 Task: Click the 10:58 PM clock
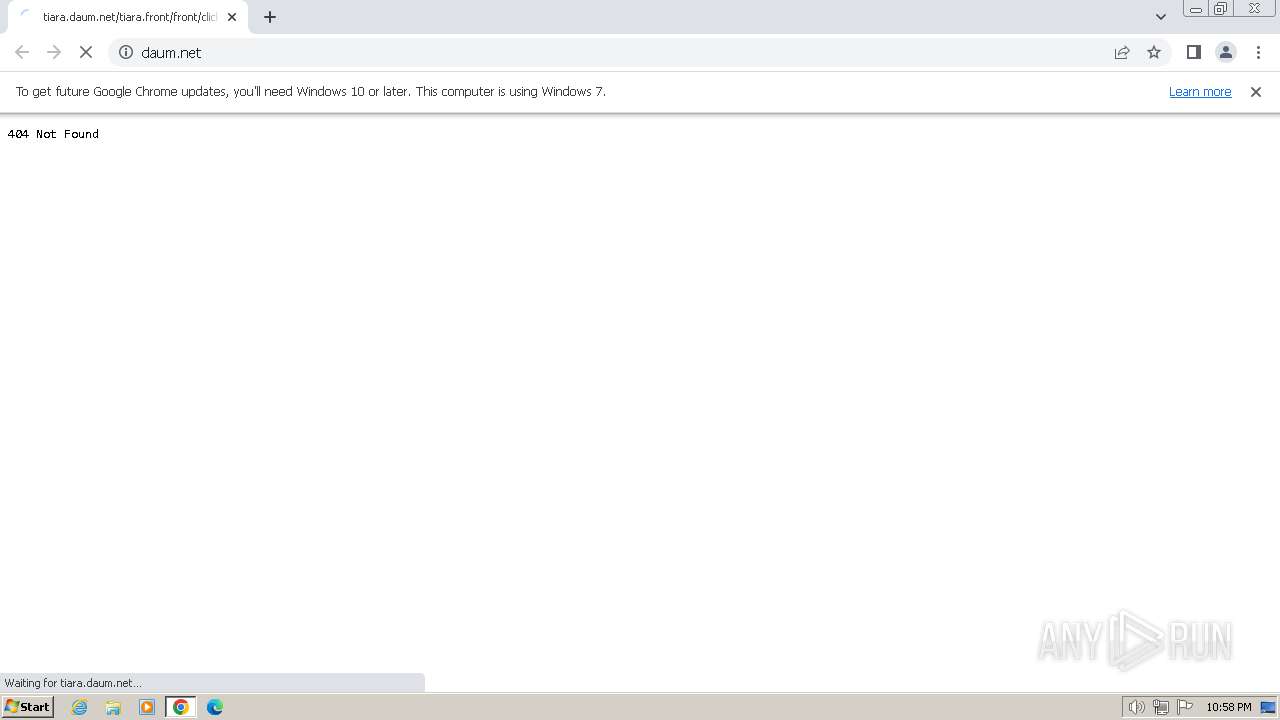tap(1229, 707)
